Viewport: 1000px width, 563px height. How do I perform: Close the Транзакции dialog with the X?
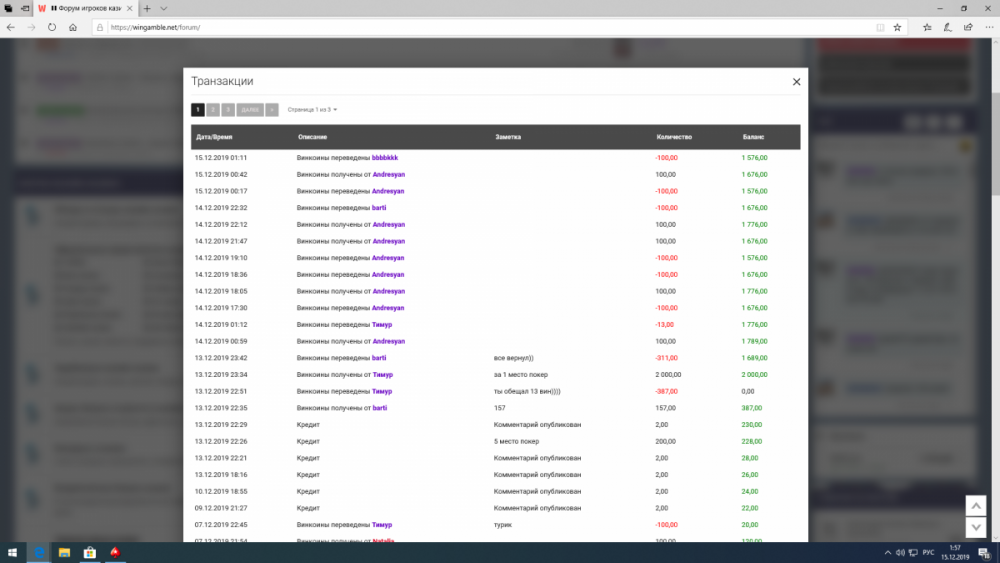(796, 82)
